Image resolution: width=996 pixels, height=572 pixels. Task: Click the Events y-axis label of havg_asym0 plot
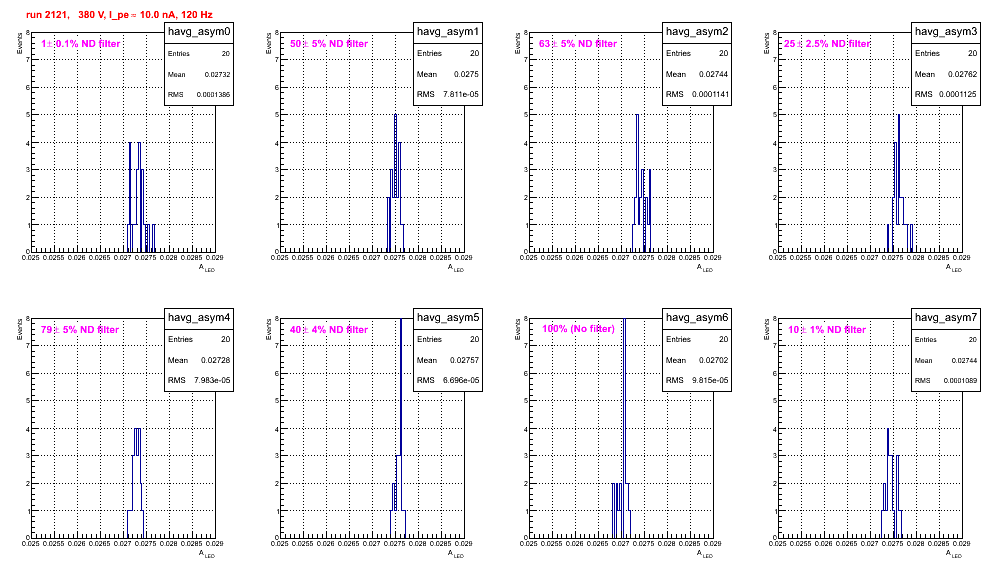[x=19, y=42]
